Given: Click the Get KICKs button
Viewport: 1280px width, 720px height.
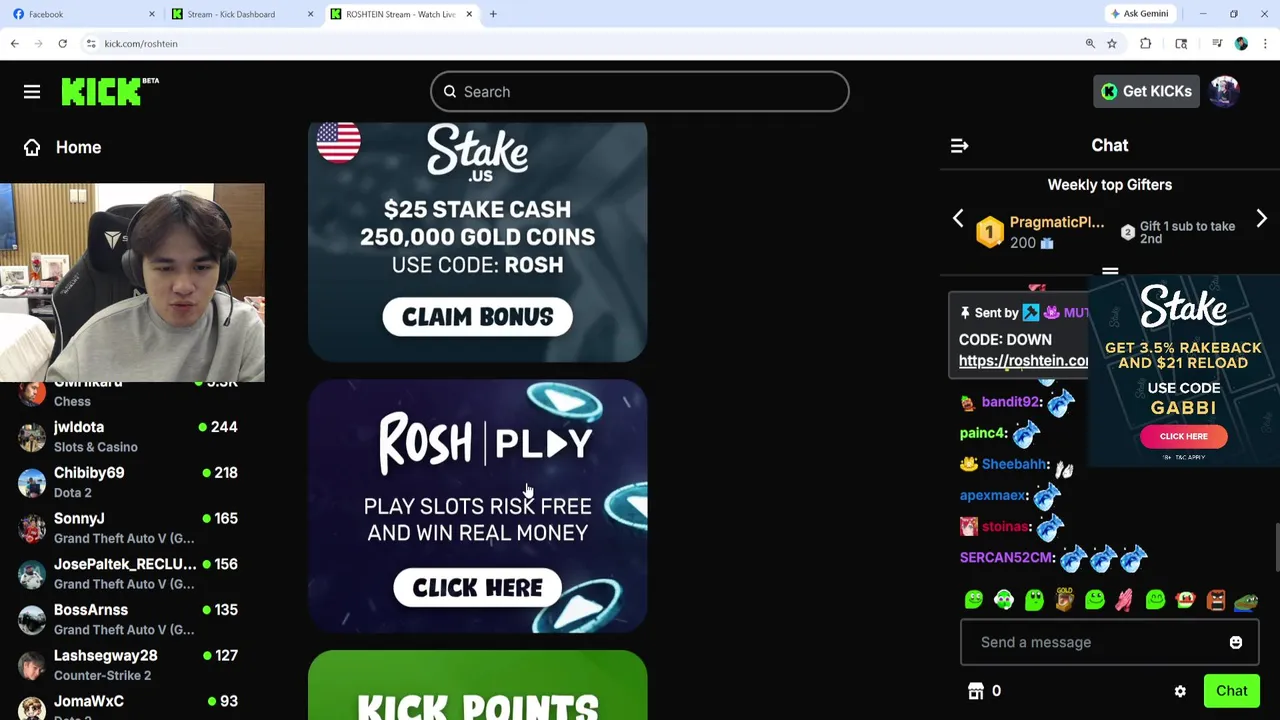Looking at the screenshot, I should click(x=1146, y=91).
